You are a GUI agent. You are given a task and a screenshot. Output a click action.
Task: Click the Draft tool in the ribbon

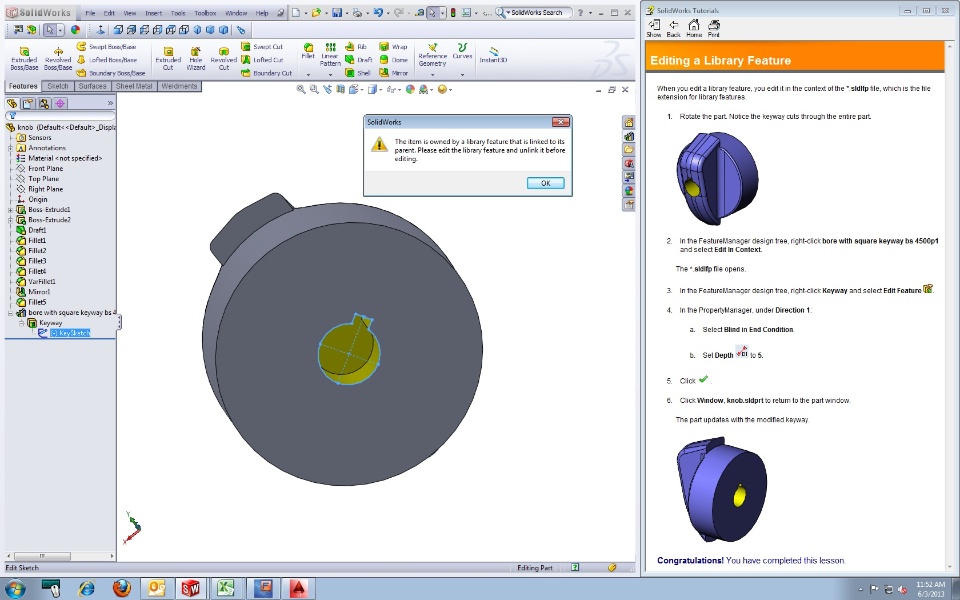point(359,60)
